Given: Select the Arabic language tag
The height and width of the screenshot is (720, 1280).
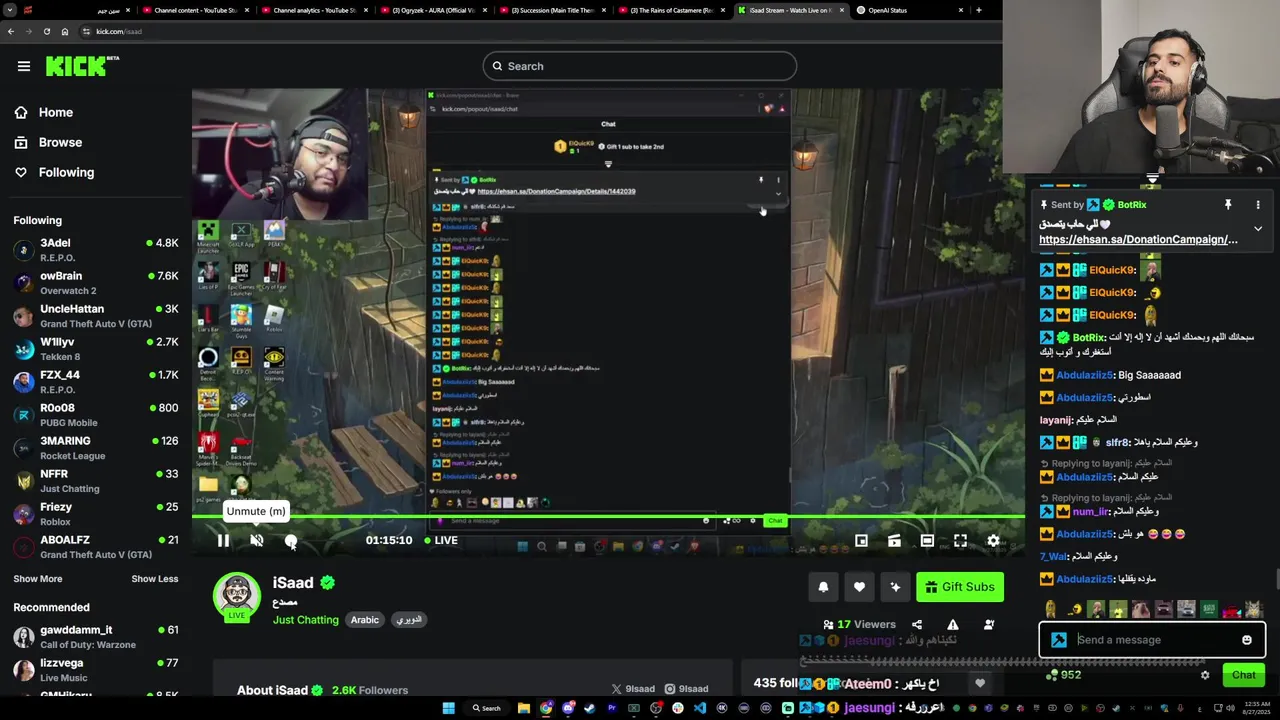Looking at the screenshot, I should point(365,620).
